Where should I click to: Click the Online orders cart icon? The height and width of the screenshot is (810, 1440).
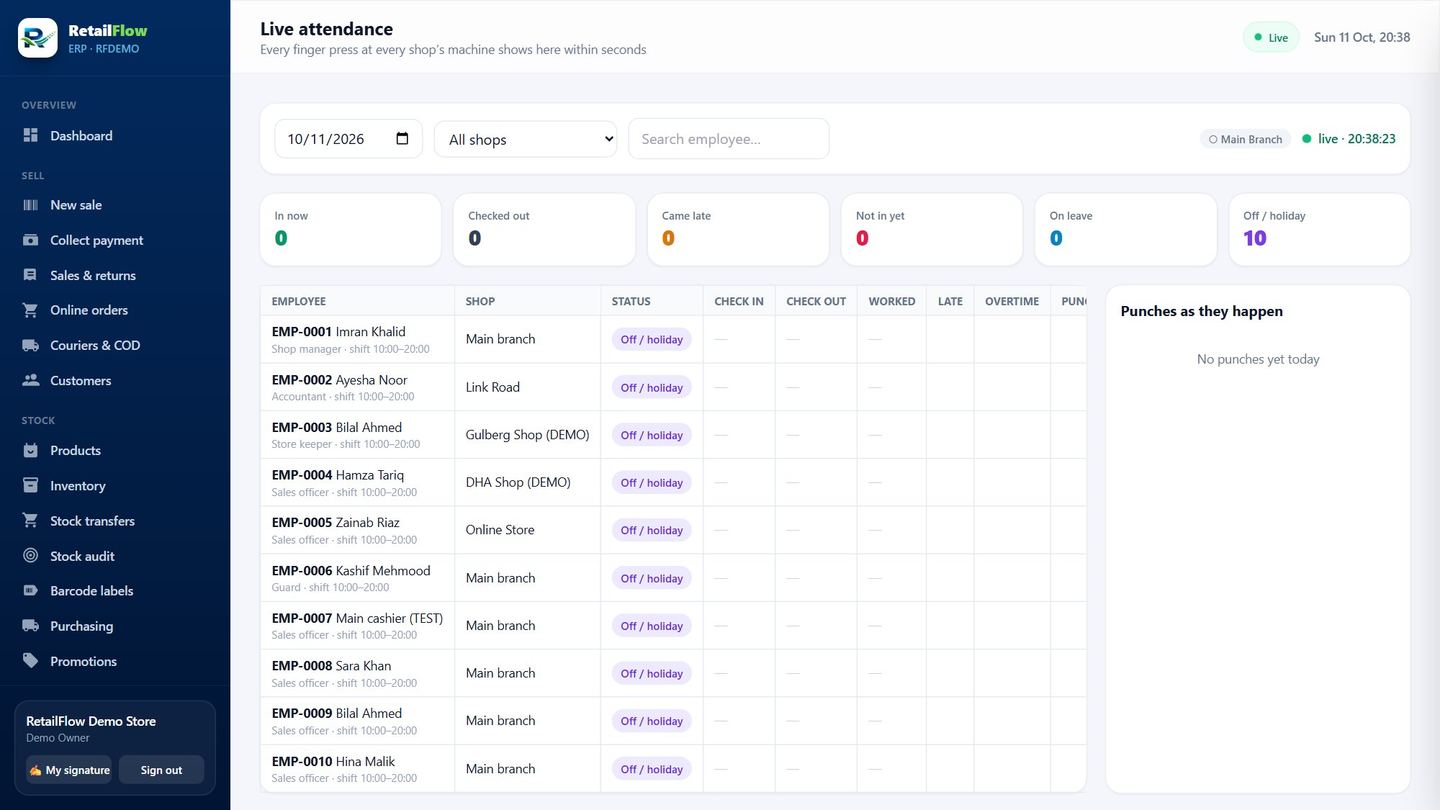31,310
